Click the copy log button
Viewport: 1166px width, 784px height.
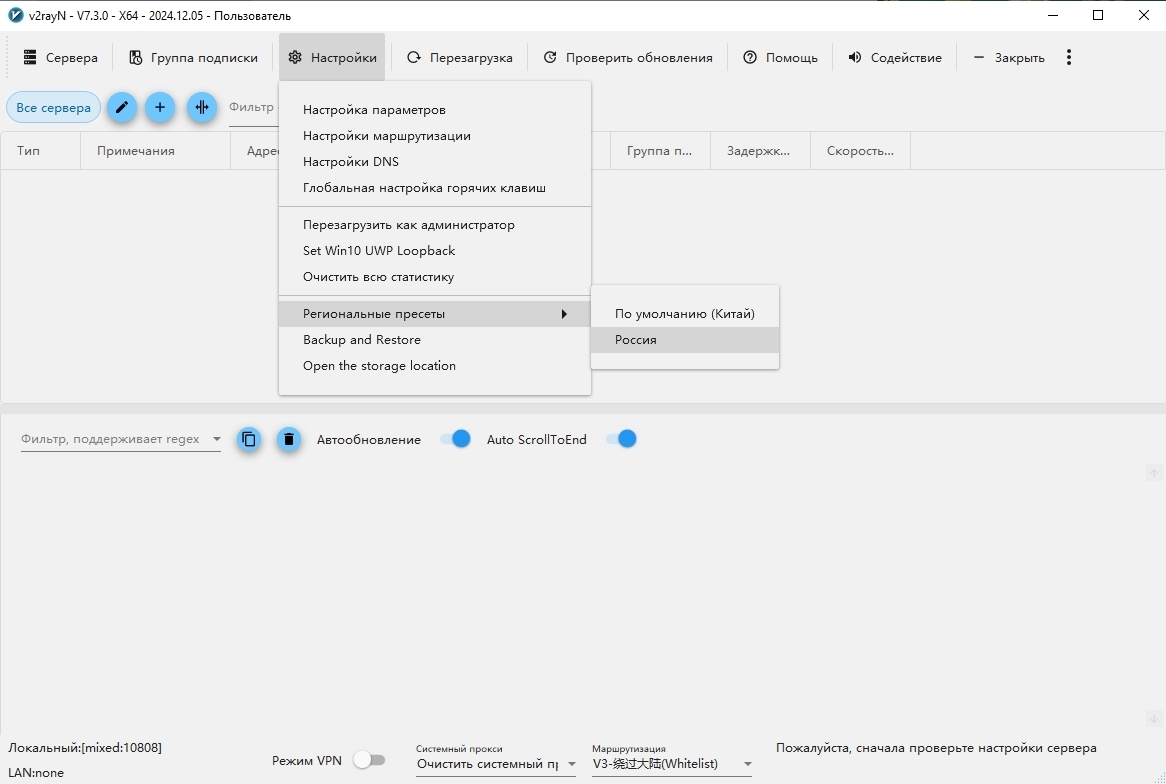[249, 440]
